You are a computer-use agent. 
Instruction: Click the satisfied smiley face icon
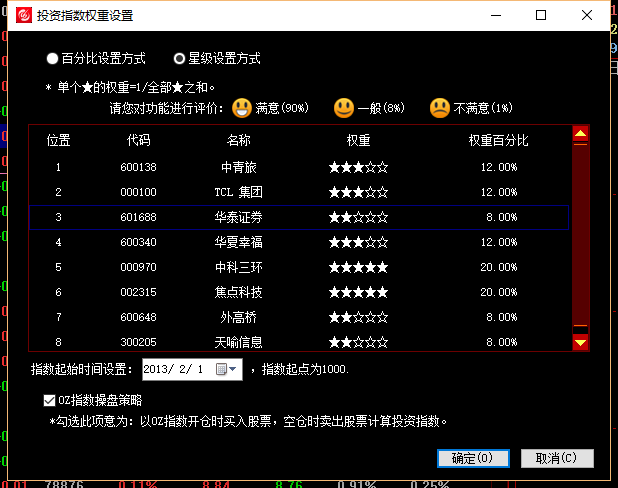pyautogui.click(x=242, y=107)
